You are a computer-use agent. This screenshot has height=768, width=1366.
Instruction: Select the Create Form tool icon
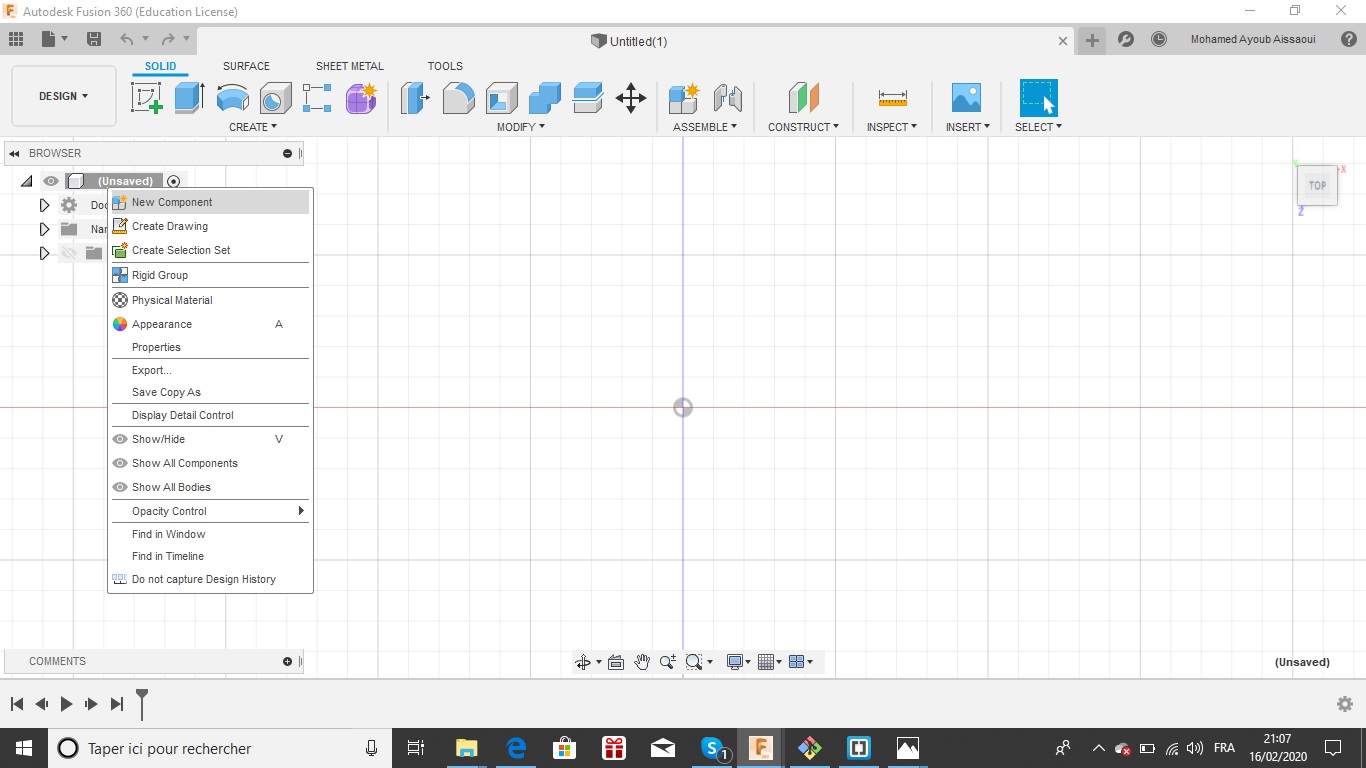pyautogui.click(x=361, y=98)
